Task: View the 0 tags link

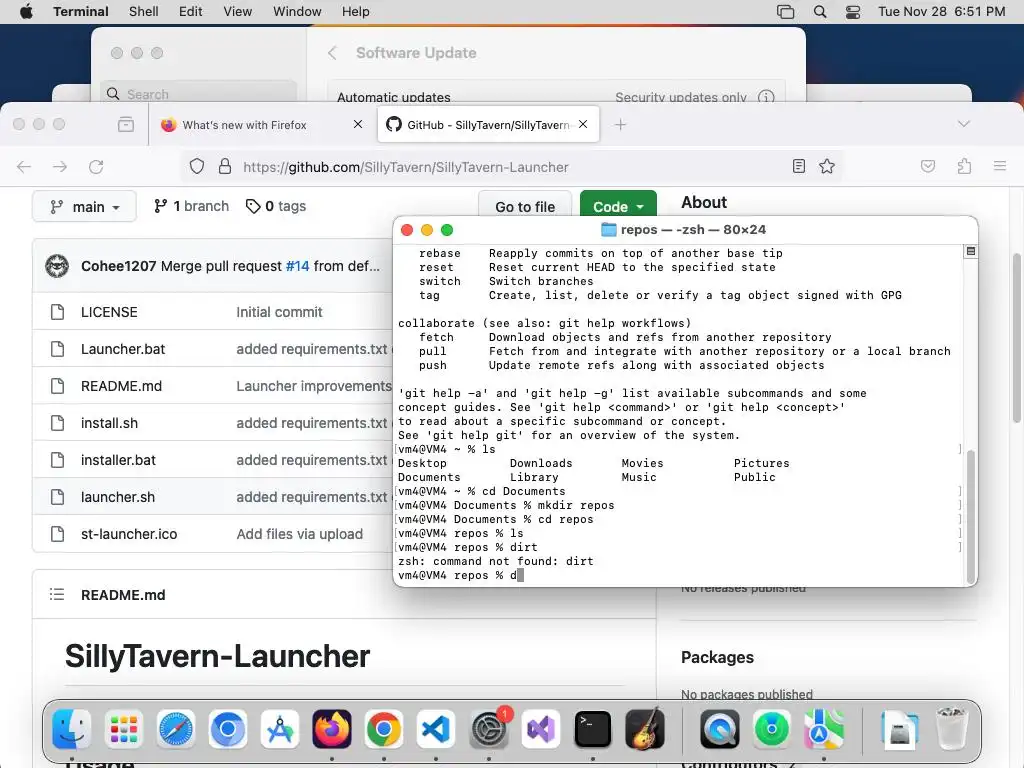Action: pyautogui.click(x=276, y=206)
